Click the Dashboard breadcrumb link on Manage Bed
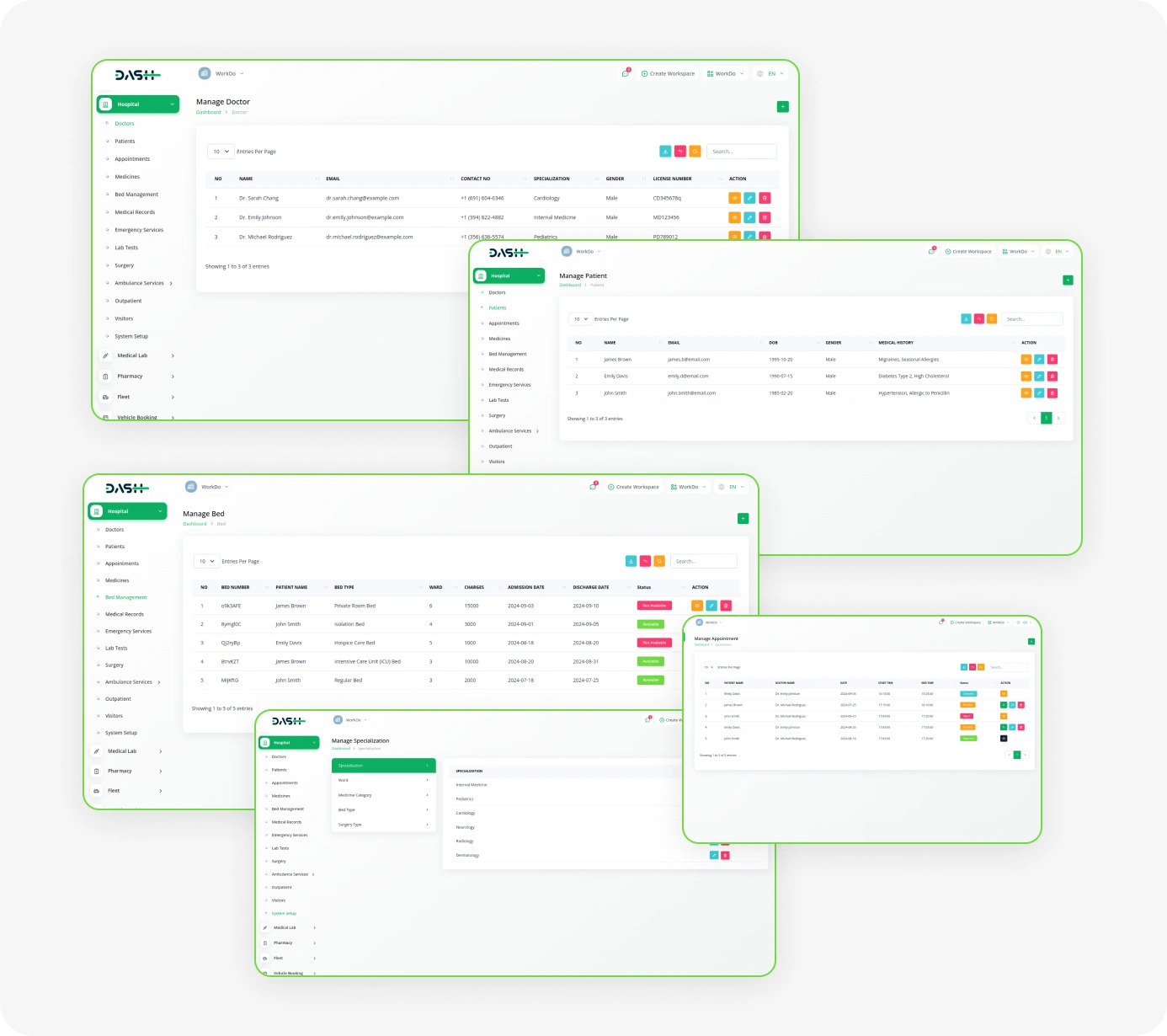Image resolution: width=1167 pixels, height=1036 pixels. (x=194, y=524)
